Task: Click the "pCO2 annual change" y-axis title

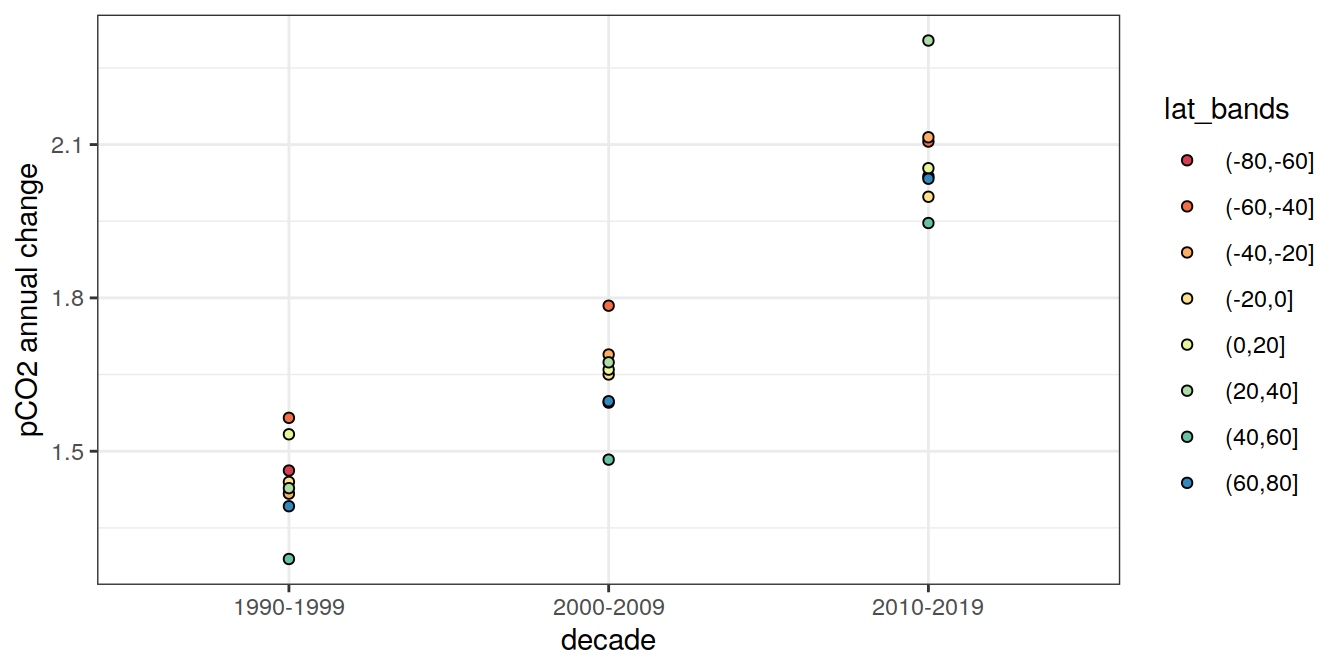Action: [x=30, y=298]
